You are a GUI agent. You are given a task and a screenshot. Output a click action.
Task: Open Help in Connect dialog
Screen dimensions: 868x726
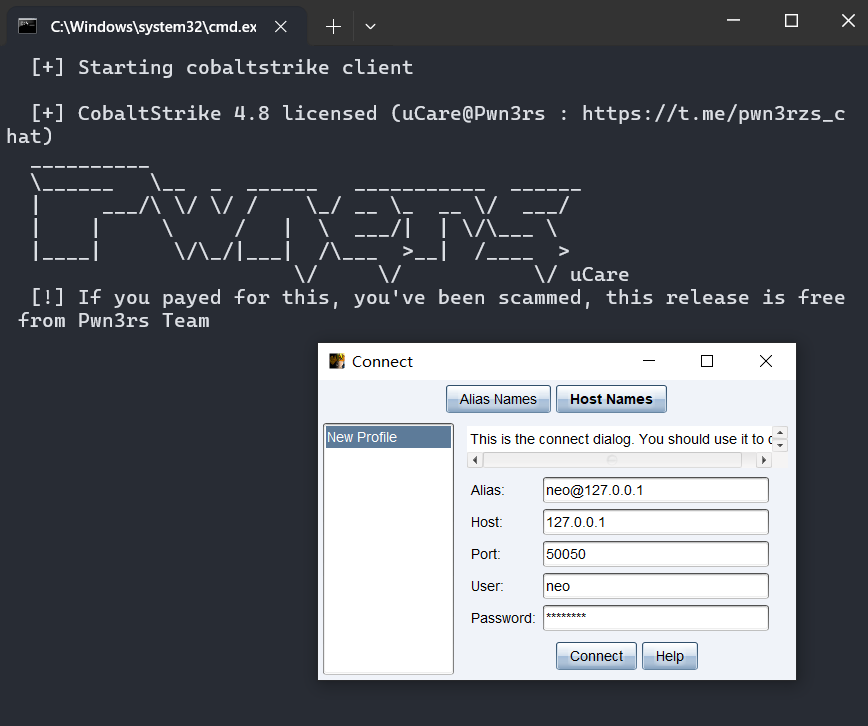(x=669, y=656)
